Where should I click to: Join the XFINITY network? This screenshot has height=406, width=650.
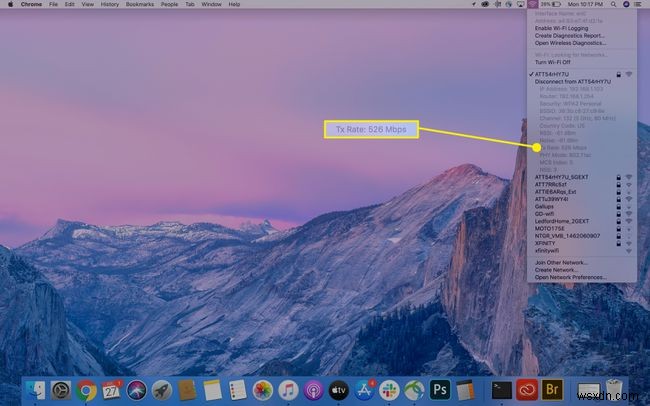point(582,243)
